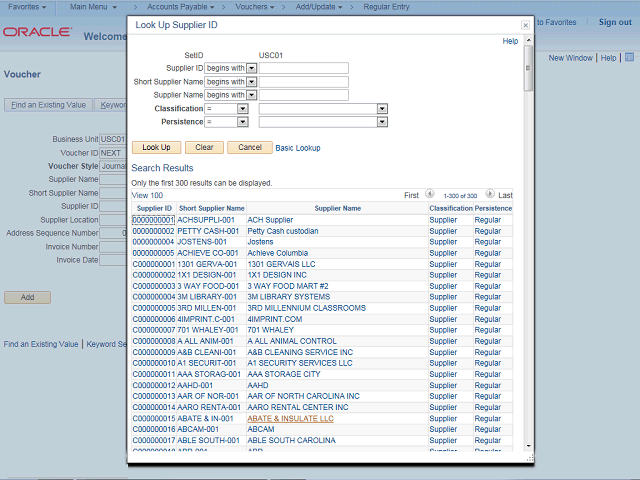Sort results by Short Supplier Name column
Screen dimensions: 640x480
212,209
